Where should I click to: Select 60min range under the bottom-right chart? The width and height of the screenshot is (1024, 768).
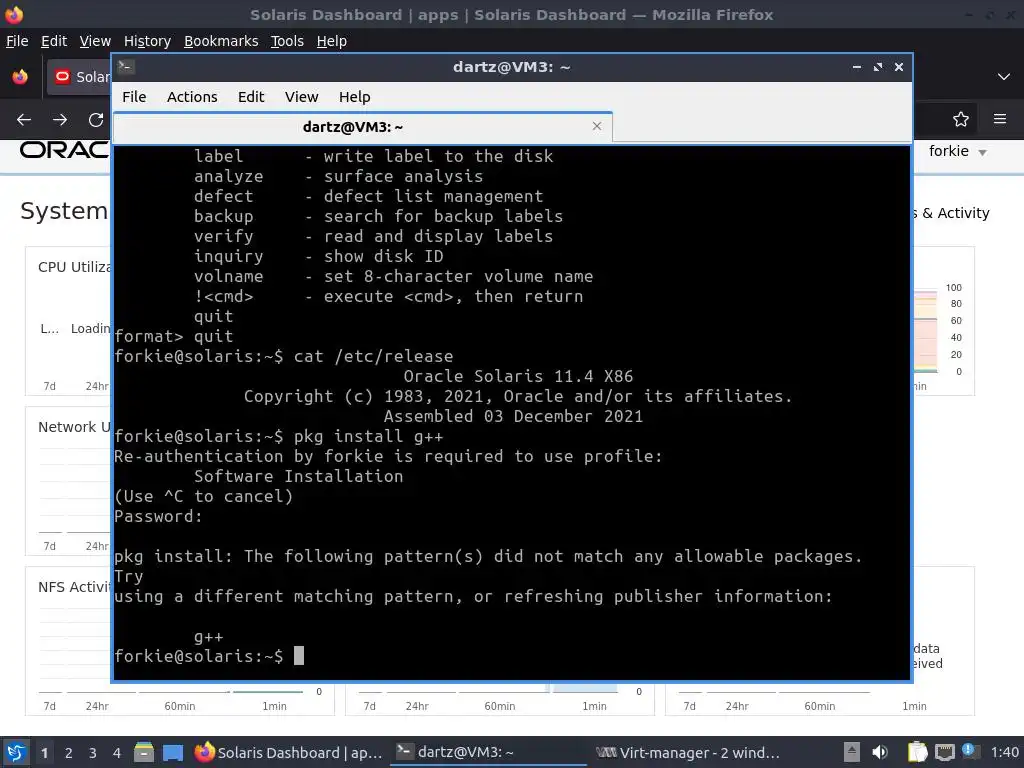pos(820,706)
